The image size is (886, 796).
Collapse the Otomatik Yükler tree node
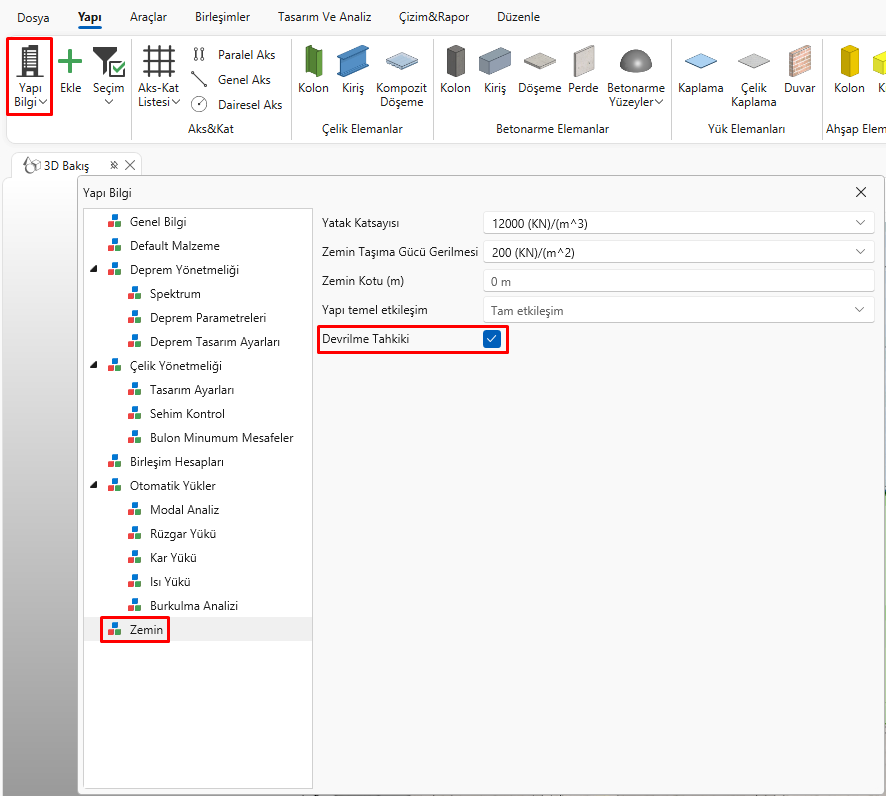click(x=94, y=486)
